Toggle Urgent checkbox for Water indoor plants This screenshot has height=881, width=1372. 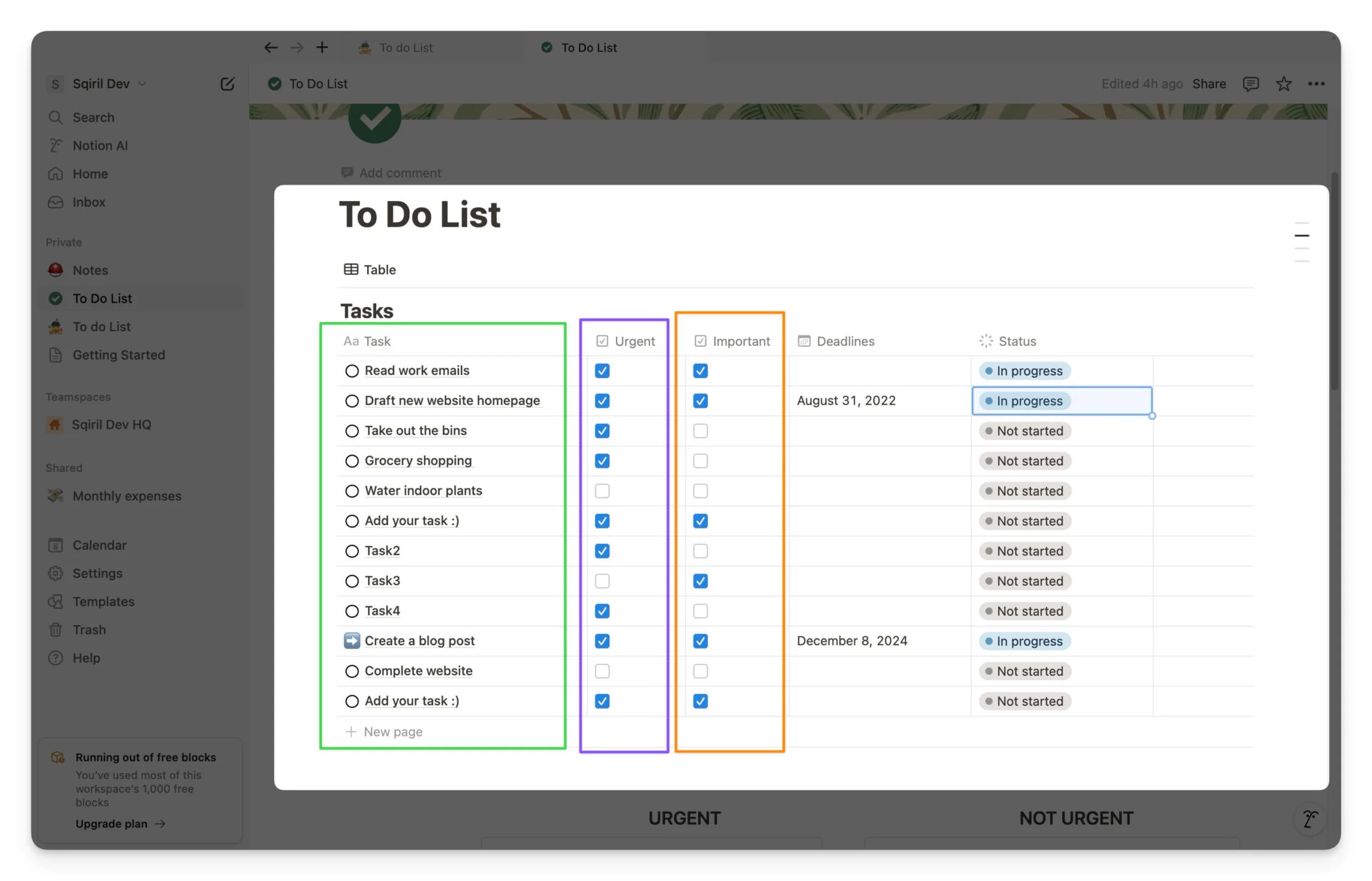click(600, 491)
